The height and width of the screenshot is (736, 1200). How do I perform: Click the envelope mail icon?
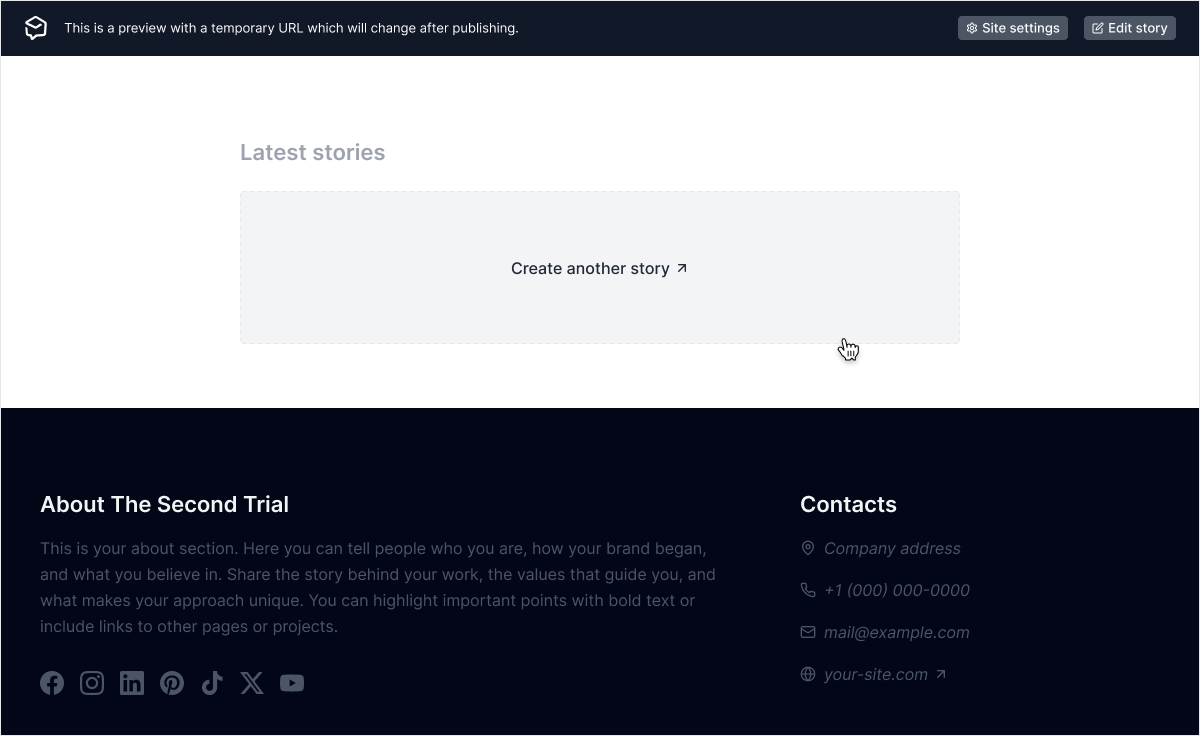[808, 632]
